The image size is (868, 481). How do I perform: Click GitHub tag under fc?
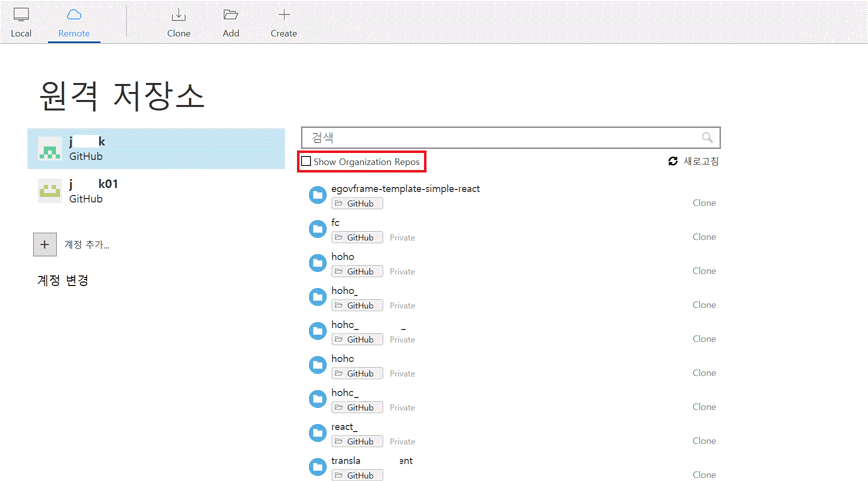pyautogui.click(x=357, y=237)
